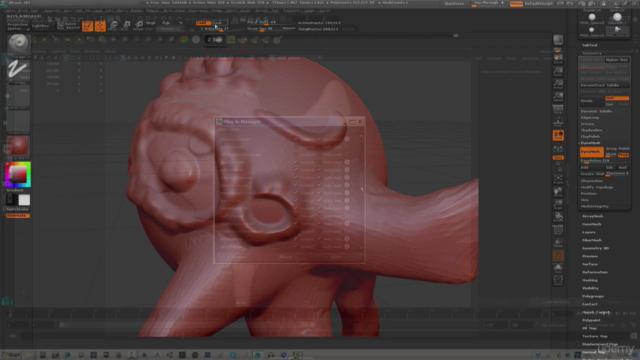Pick a color in the color picker
This screenshot has width=640, height=360.
(18, 174)
